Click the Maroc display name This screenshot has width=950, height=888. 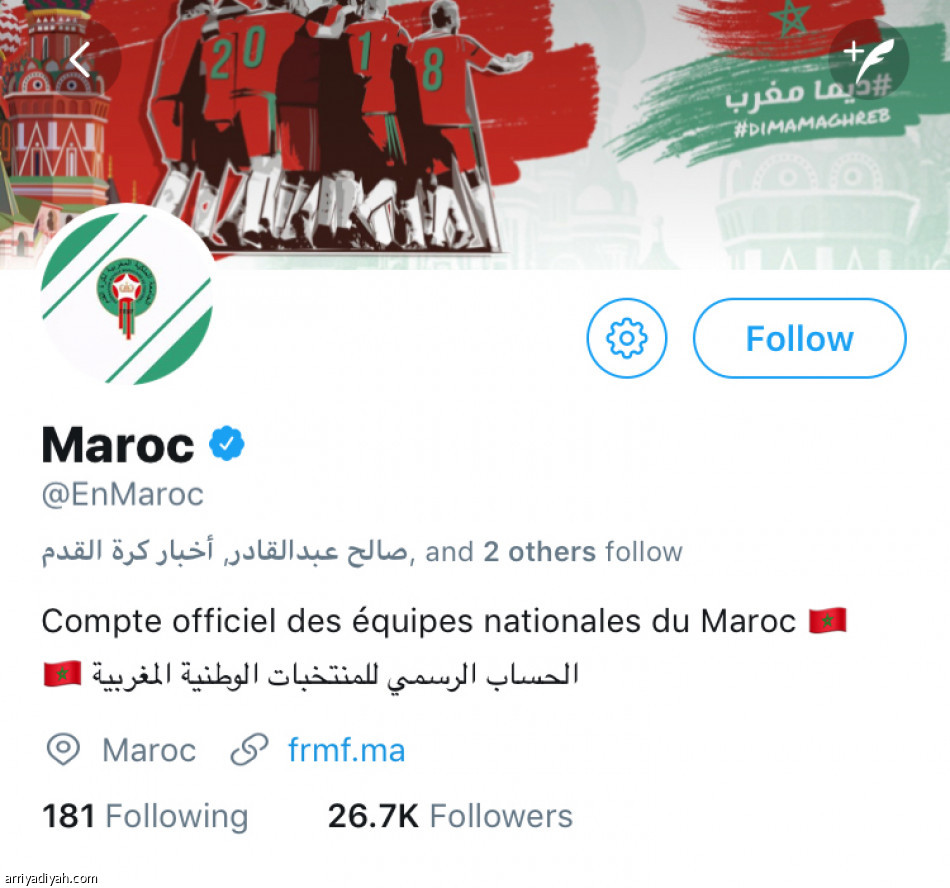118,445
